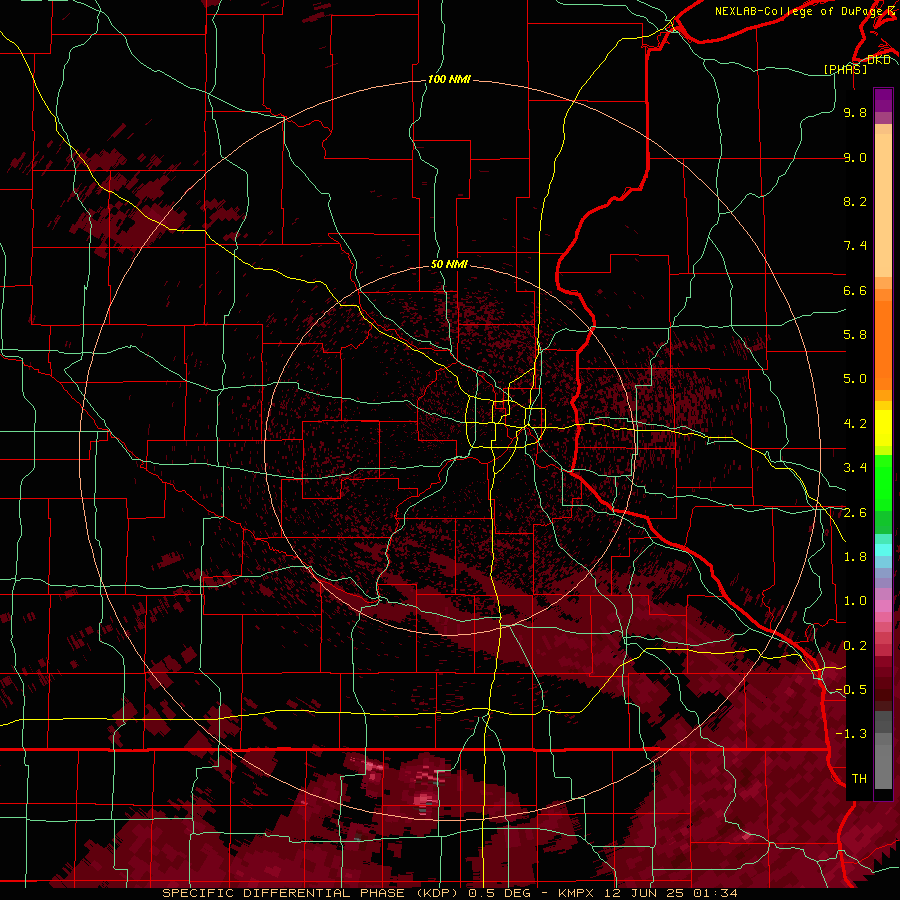Screen dimensions: 900x900
Task: Click the "DKD" label in the top-right corner
Action: tap(878, 60)
